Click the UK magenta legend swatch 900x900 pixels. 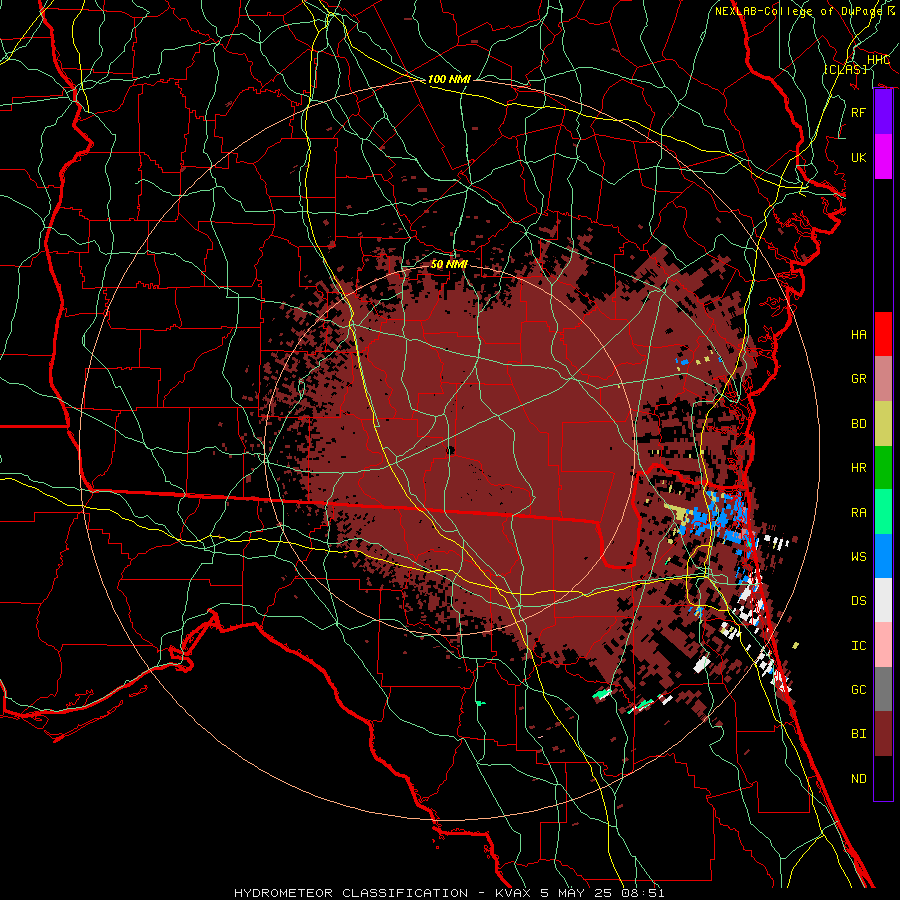pyautogui.click(x=883, y=157)
